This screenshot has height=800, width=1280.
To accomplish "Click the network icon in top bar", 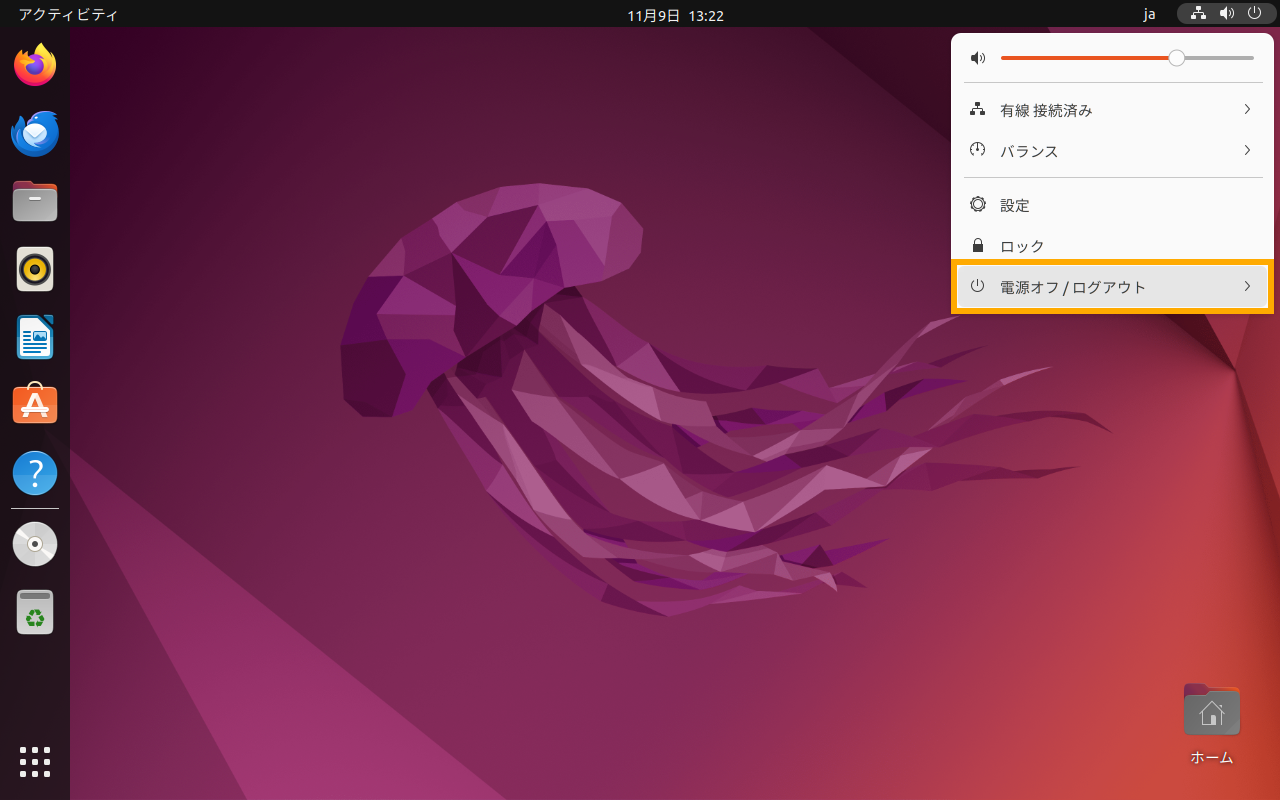I will click(x=1198, y=14).
